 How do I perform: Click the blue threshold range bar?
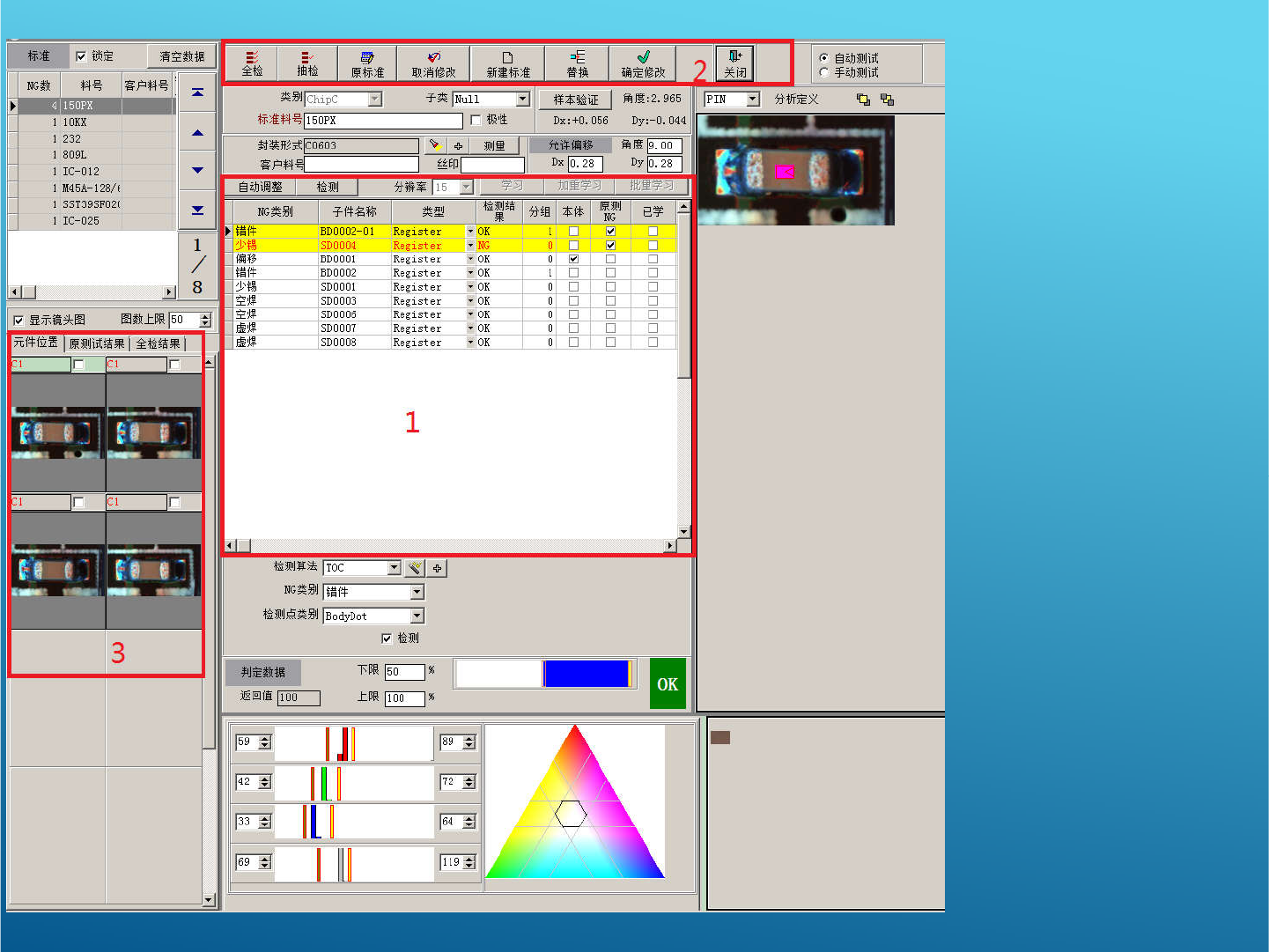586,674
